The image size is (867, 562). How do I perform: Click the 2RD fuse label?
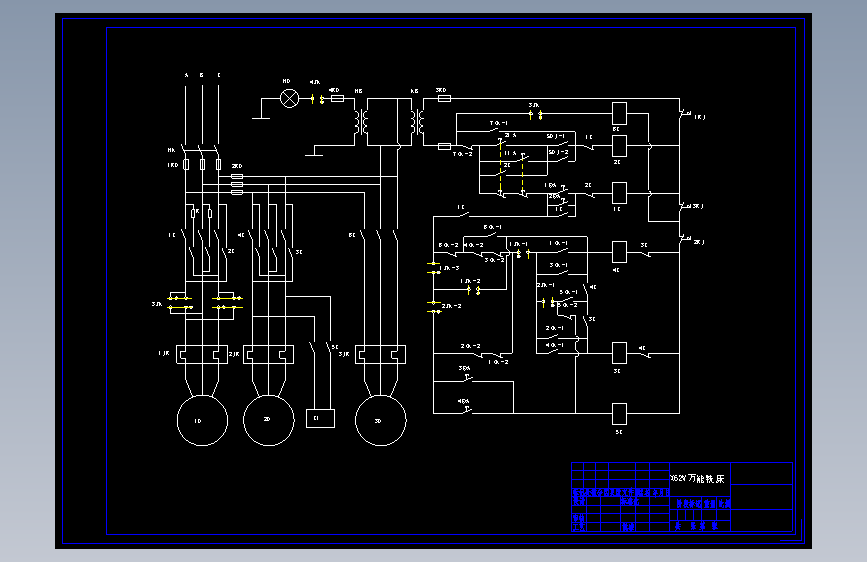point(237,166)
